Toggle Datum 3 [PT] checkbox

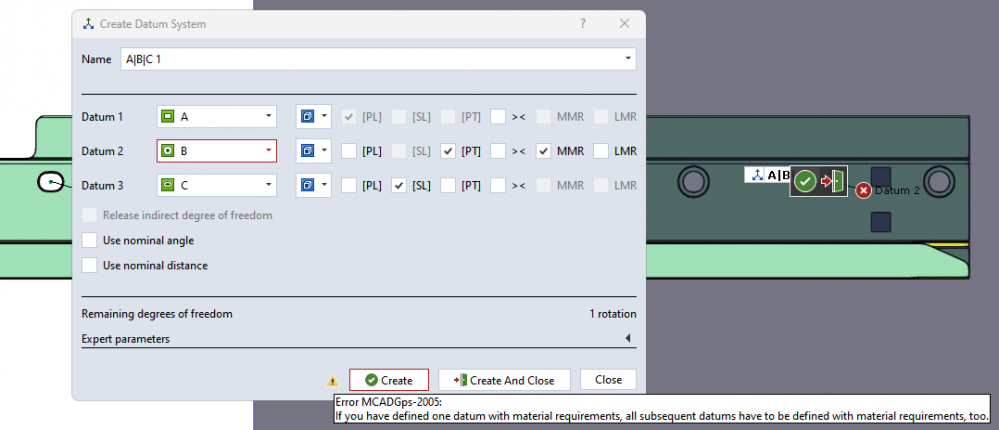(x=448, y=185)
